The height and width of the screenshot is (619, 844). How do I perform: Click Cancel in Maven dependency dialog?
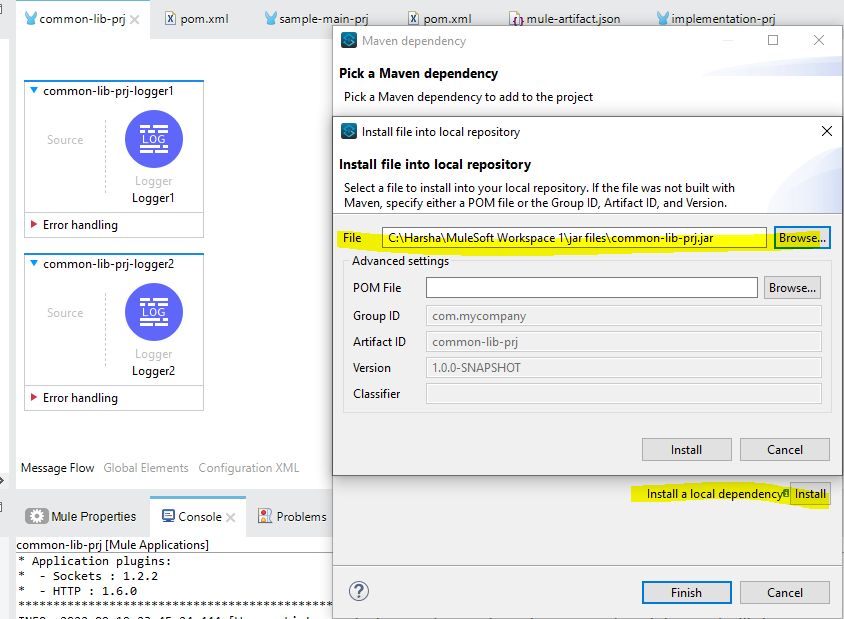tap(785, 593)
